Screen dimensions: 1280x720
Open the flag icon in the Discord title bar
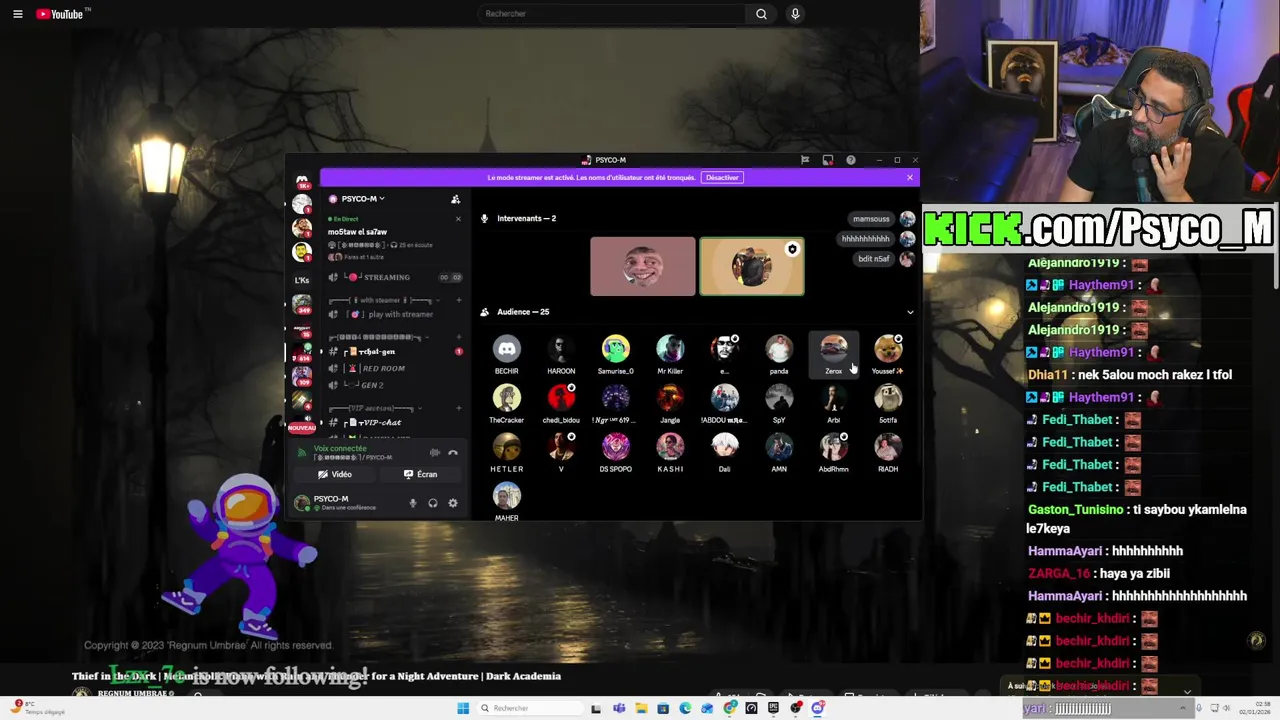point(805,160)
